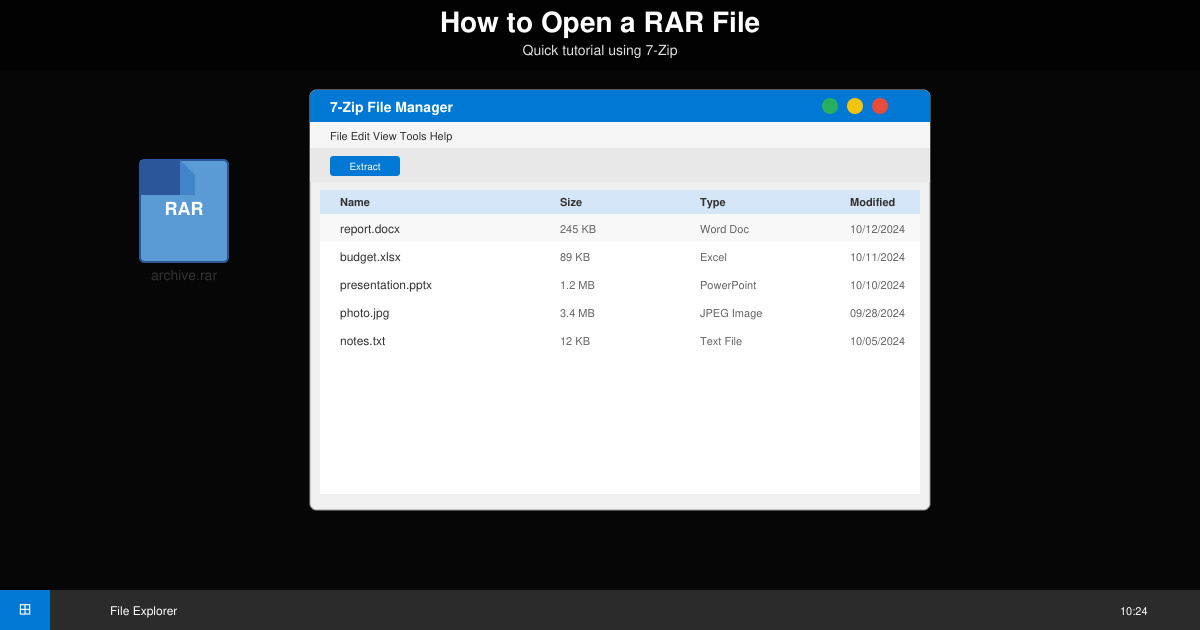This screenshot has width=1200, height=630.
Task: Click the 09/28/2024 modified date
Action: [x=877, y=313]
